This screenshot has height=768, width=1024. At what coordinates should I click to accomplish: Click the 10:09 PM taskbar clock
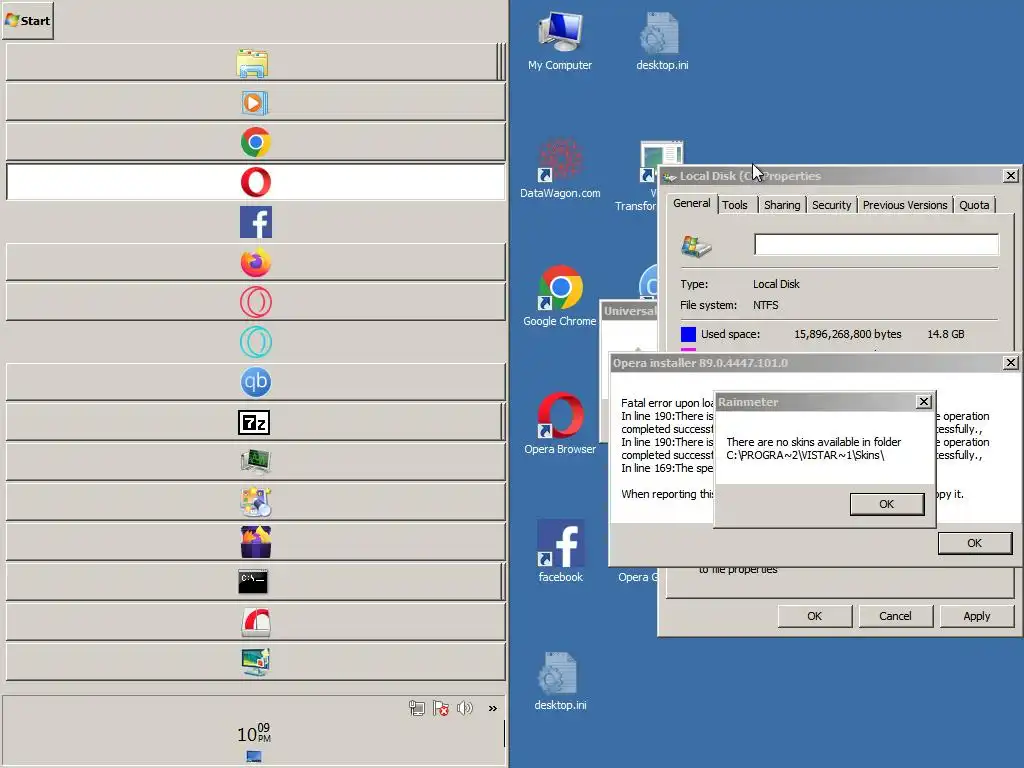point(253,733)
